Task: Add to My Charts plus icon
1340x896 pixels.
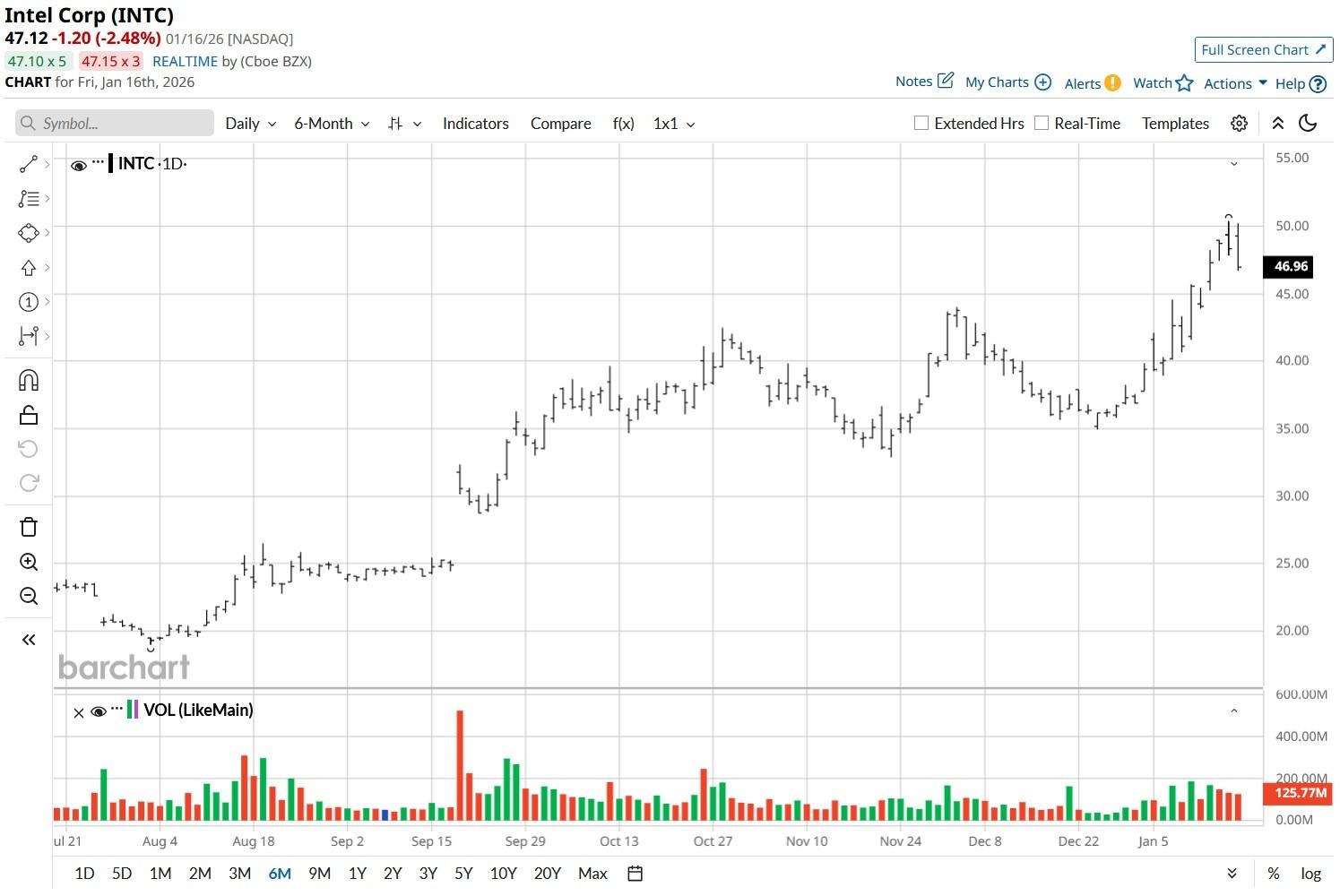Action: click(1042, 82)
